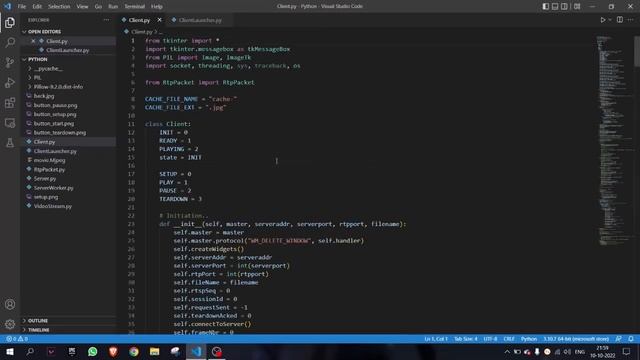Select the Python interpreter version
640x360 pixels.
pos(576,339)
